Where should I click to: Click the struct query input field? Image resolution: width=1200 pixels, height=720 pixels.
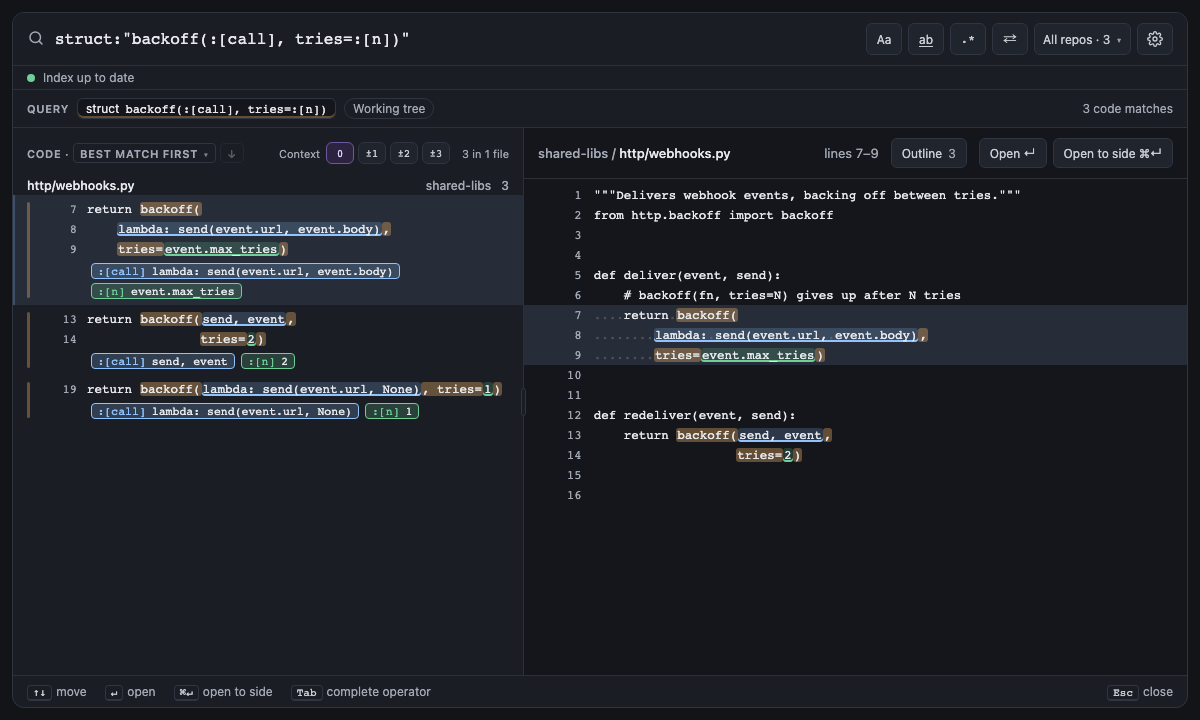click(450, 39)
